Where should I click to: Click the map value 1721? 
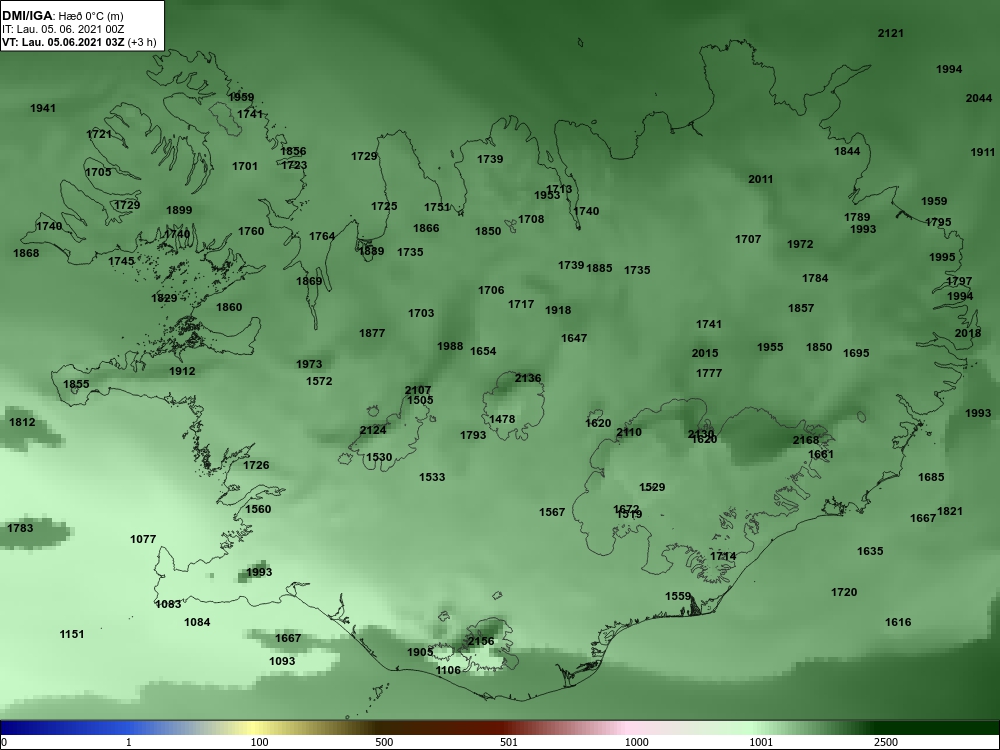99,135
